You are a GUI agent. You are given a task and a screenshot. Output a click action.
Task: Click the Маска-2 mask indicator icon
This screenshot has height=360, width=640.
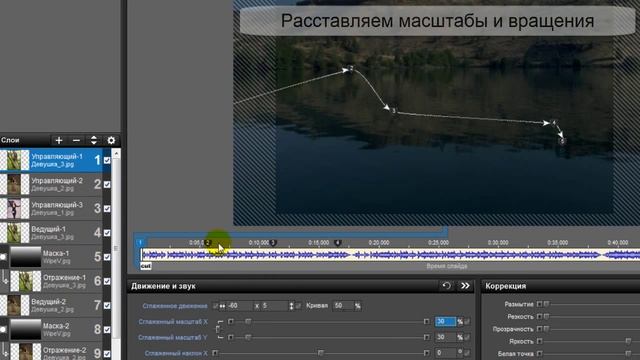click(x=3, y=329)
